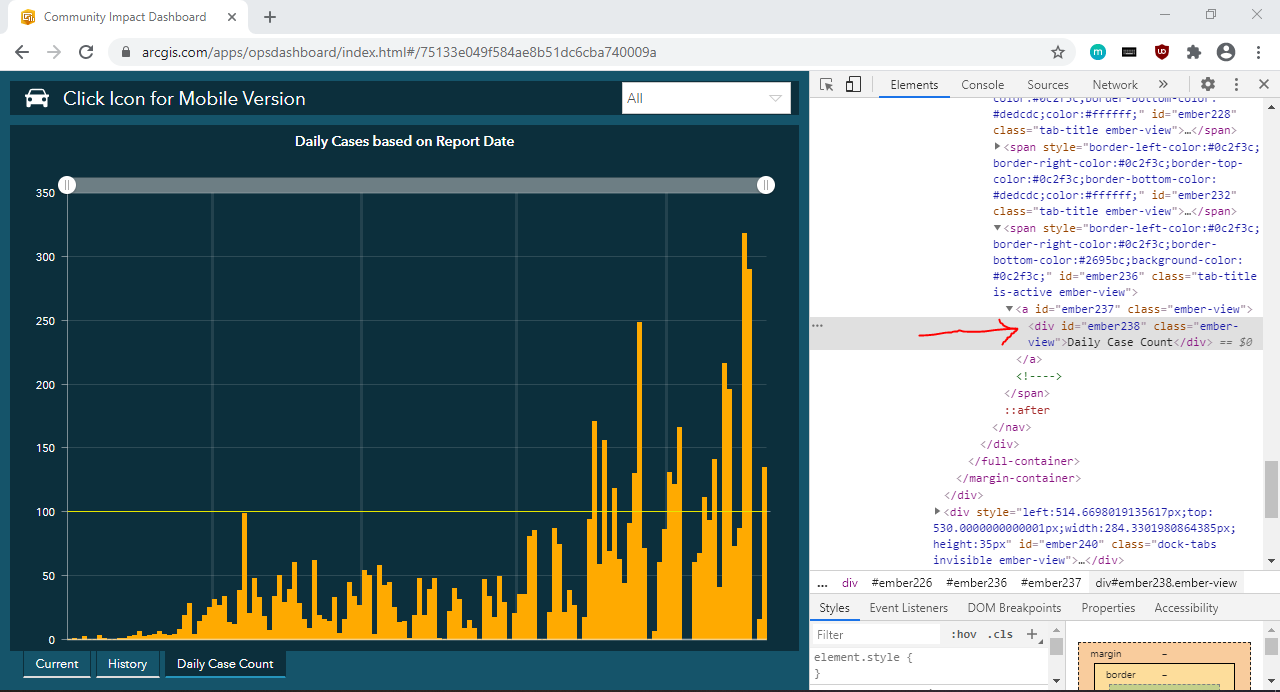Add a new style rule with plus button
The image size is (1280, 692).
click(x=1031, y=634)
